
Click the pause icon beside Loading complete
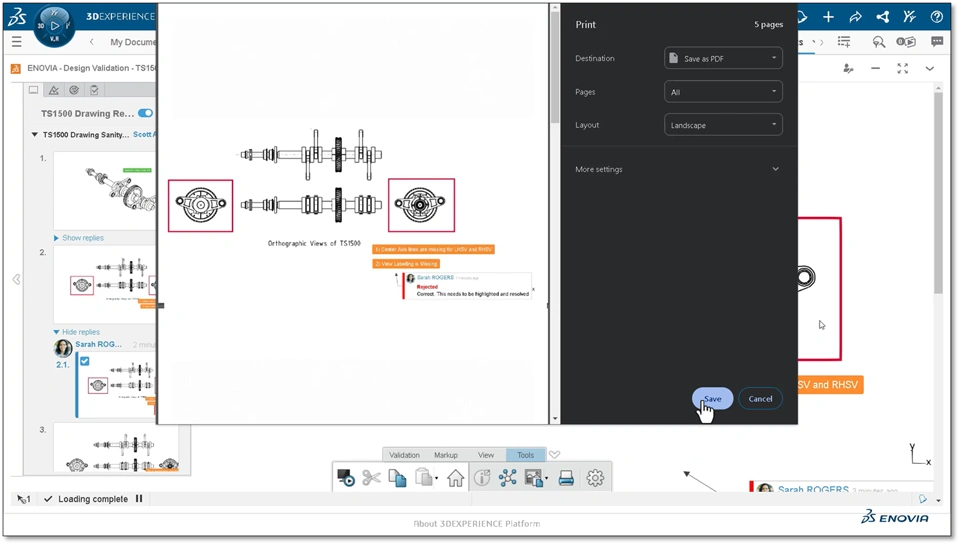coord(139,498)
